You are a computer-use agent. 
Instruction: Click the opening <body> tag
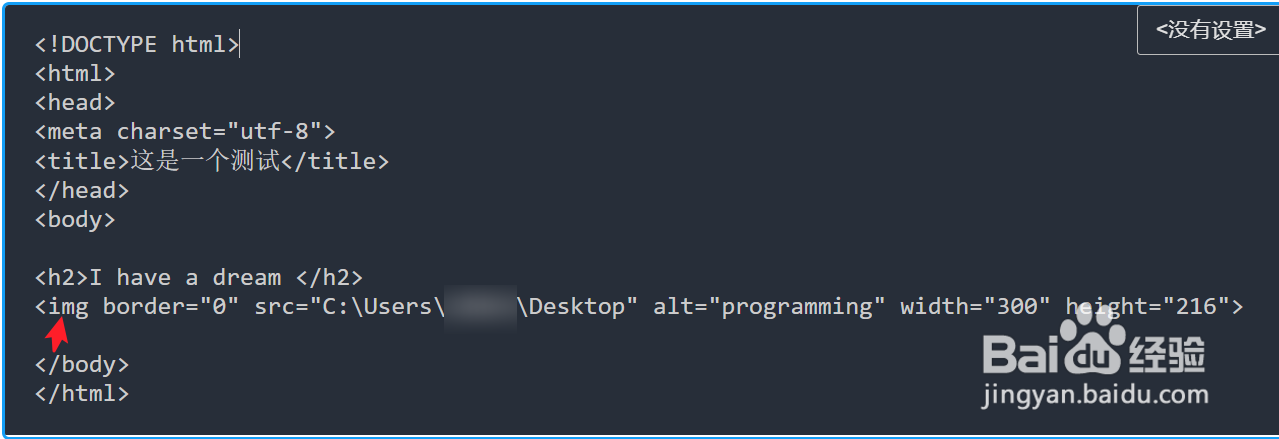point(75,219)
